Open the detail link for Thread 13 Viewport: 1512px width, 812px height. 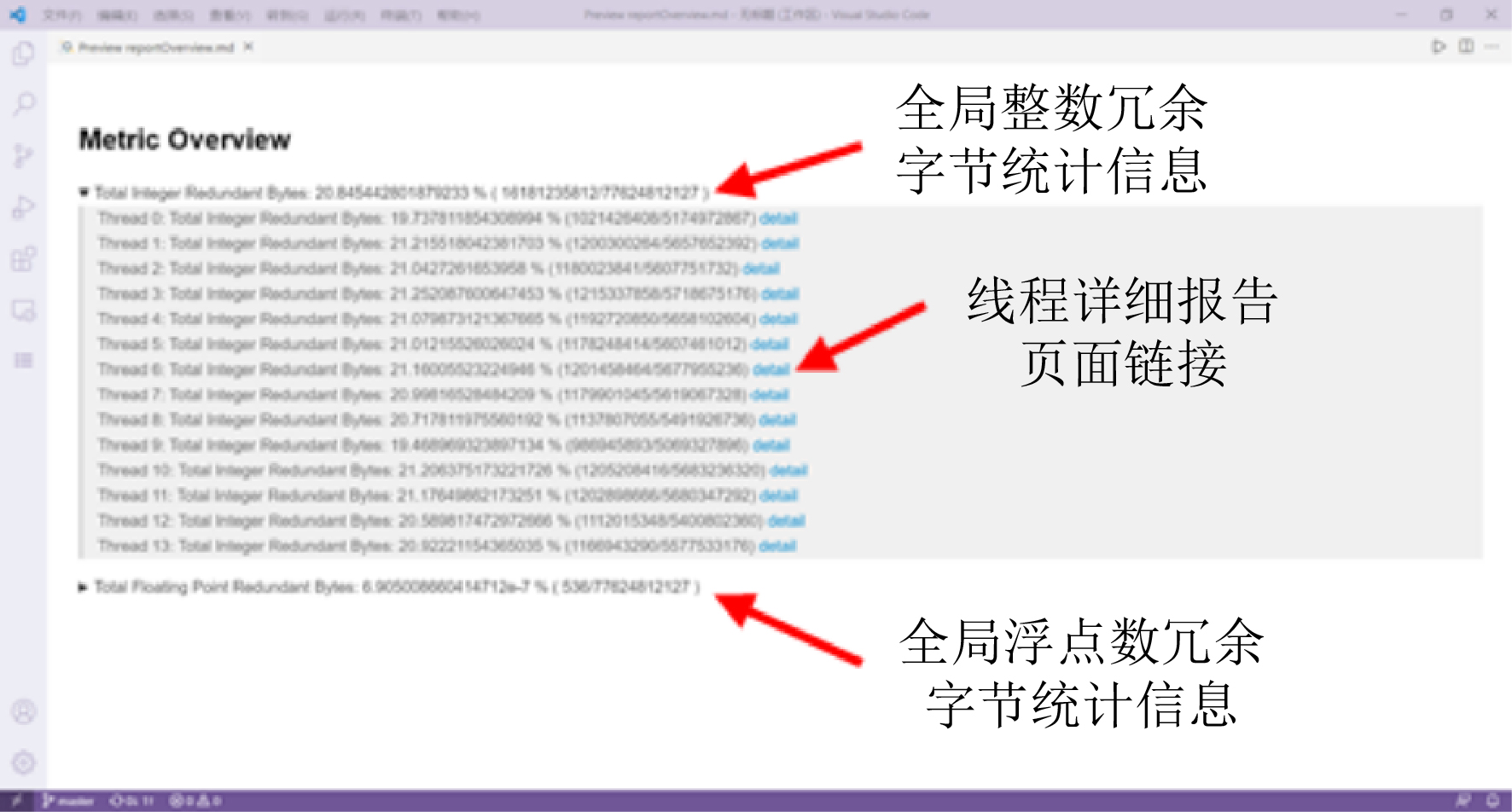tap(777, 546)
